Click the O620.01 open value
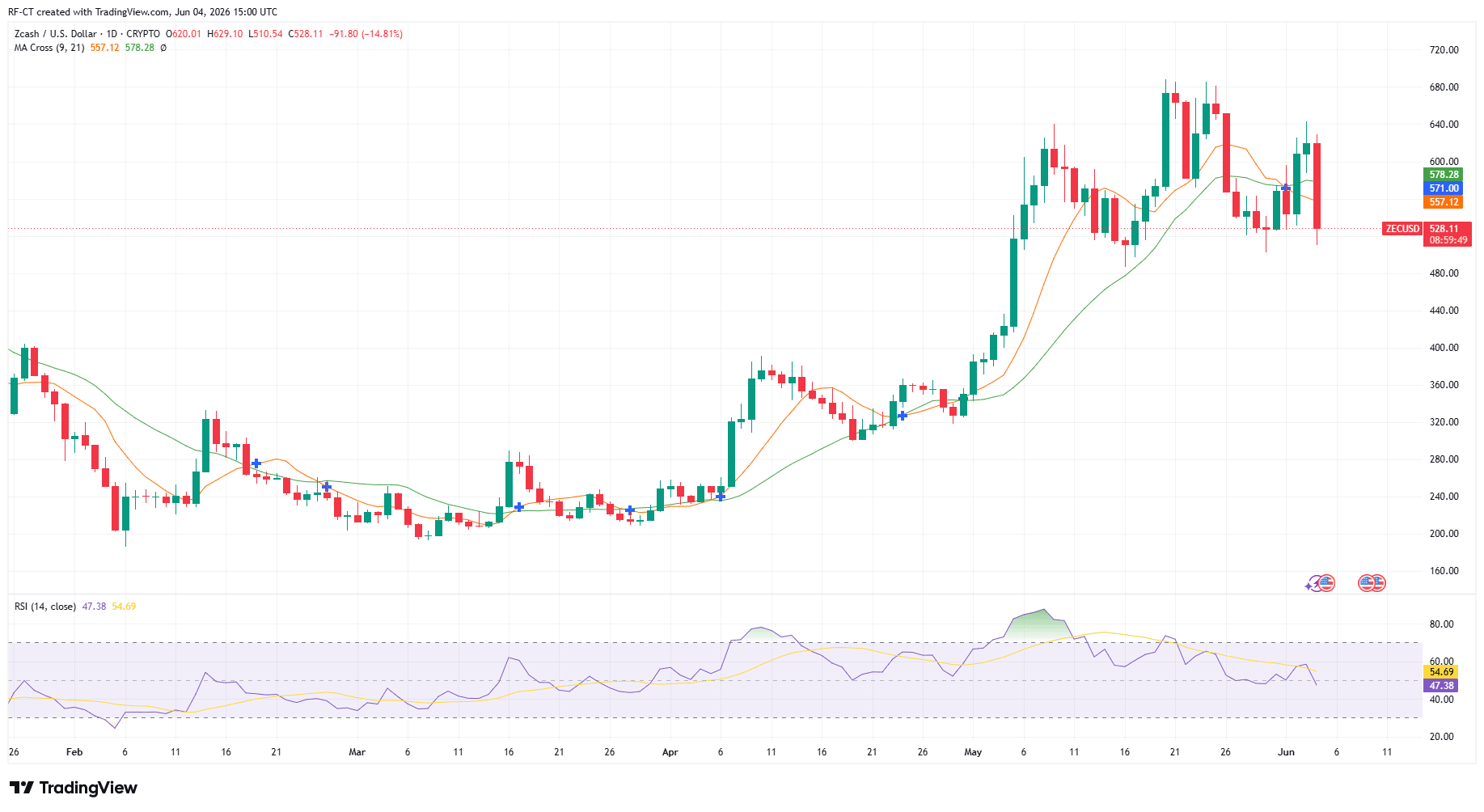The width and height of the screenshot is (1484, 812). click(184, 34)
